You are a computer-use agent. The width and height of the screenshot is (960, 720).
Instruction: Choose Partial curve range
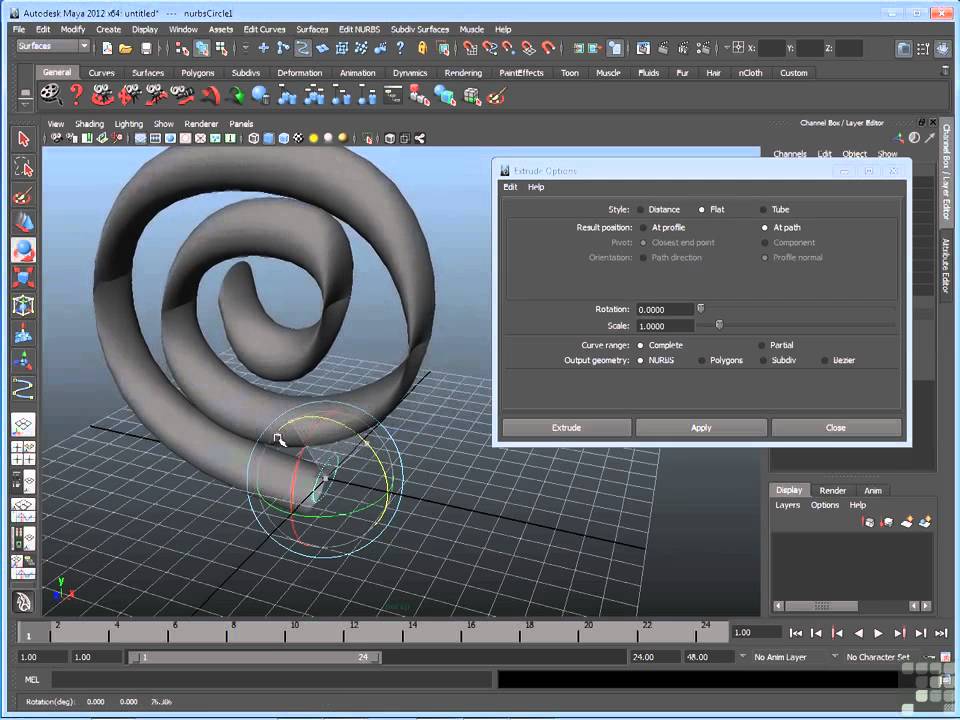(776, 345)
